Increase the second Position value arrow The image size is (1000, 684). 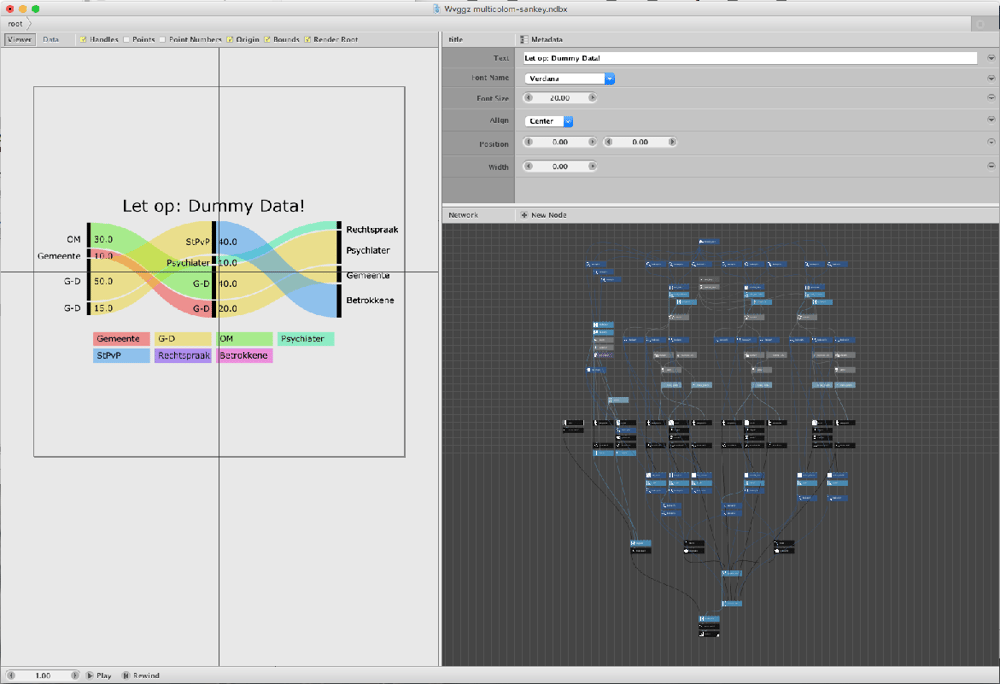(672, 142)
